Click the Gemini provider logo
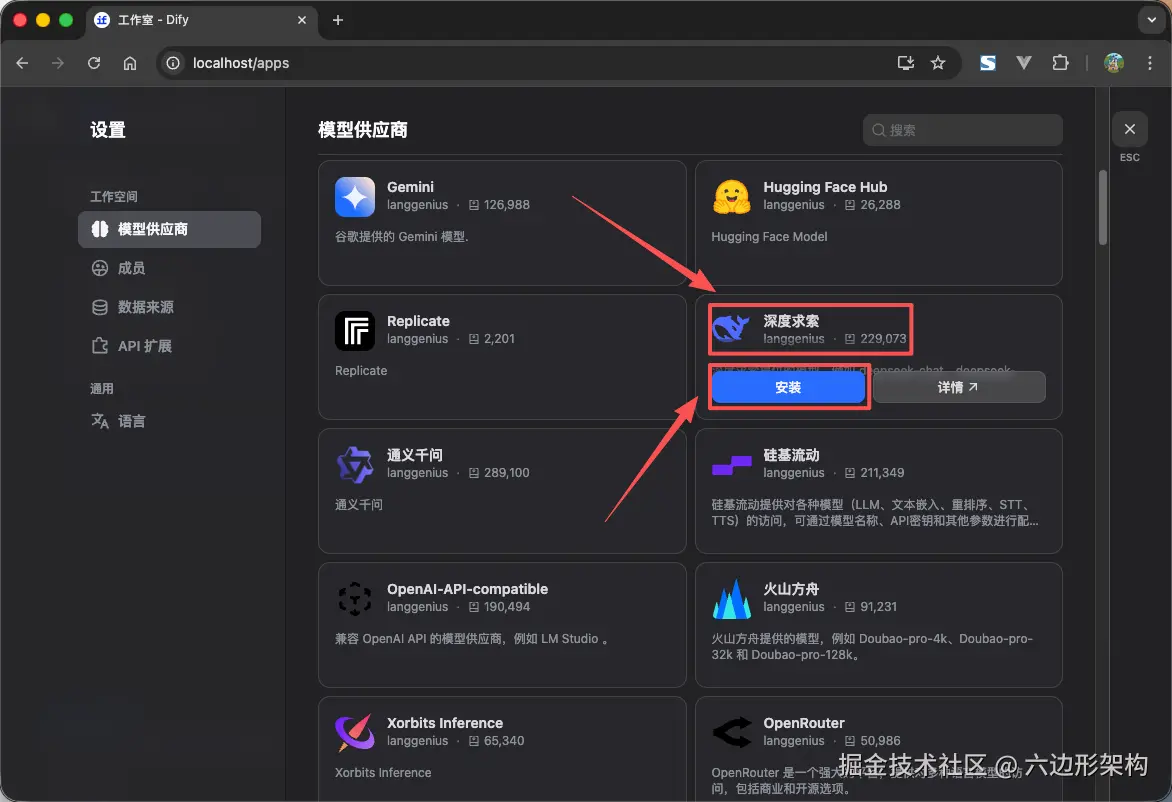The height and width of the screenshot is (802, 1172). pyautogui.click(x=355, y=197)
